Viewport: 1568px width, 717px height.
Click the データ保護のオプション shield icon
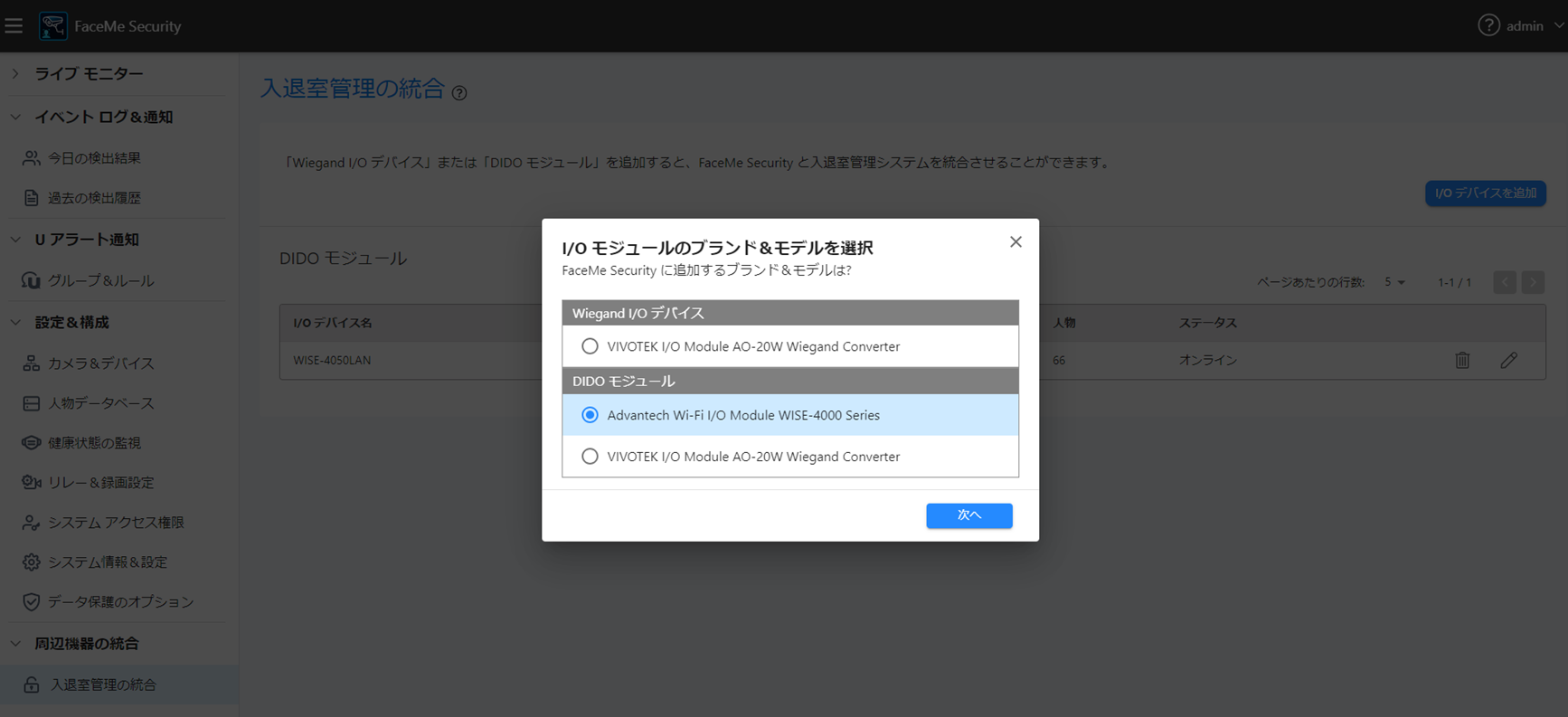pyautogui.click(x=32, y=602)
